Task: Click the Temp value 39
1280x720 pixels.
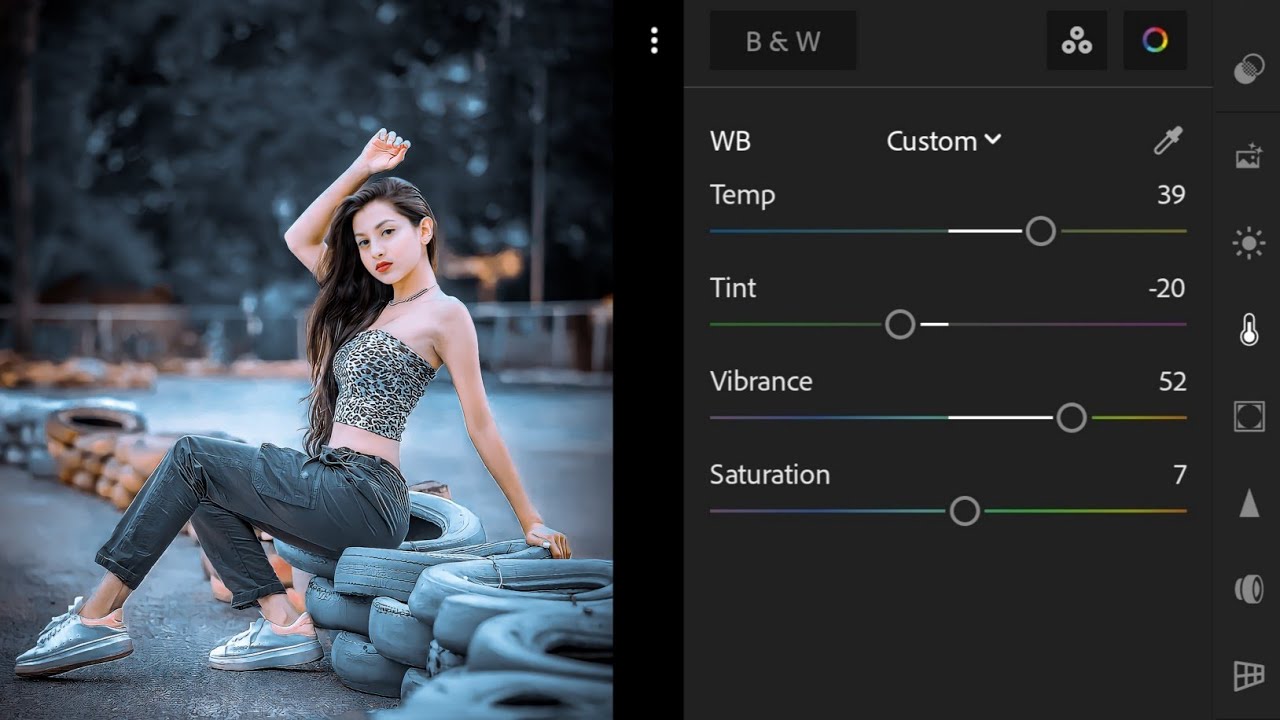Action: [x=1171, y=195]
